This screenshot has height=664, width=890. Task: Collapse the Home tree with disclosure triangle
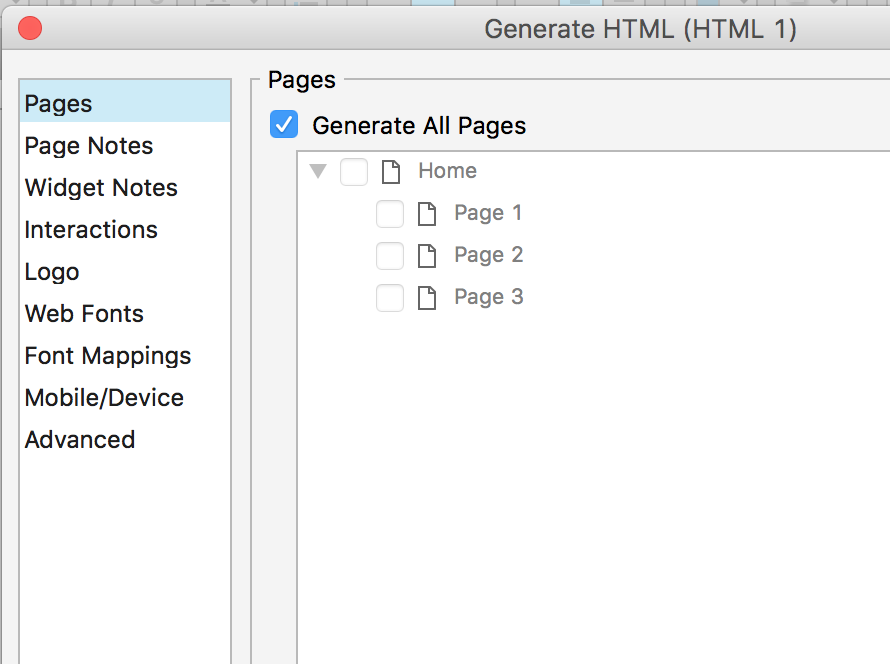tap(319, 171)
